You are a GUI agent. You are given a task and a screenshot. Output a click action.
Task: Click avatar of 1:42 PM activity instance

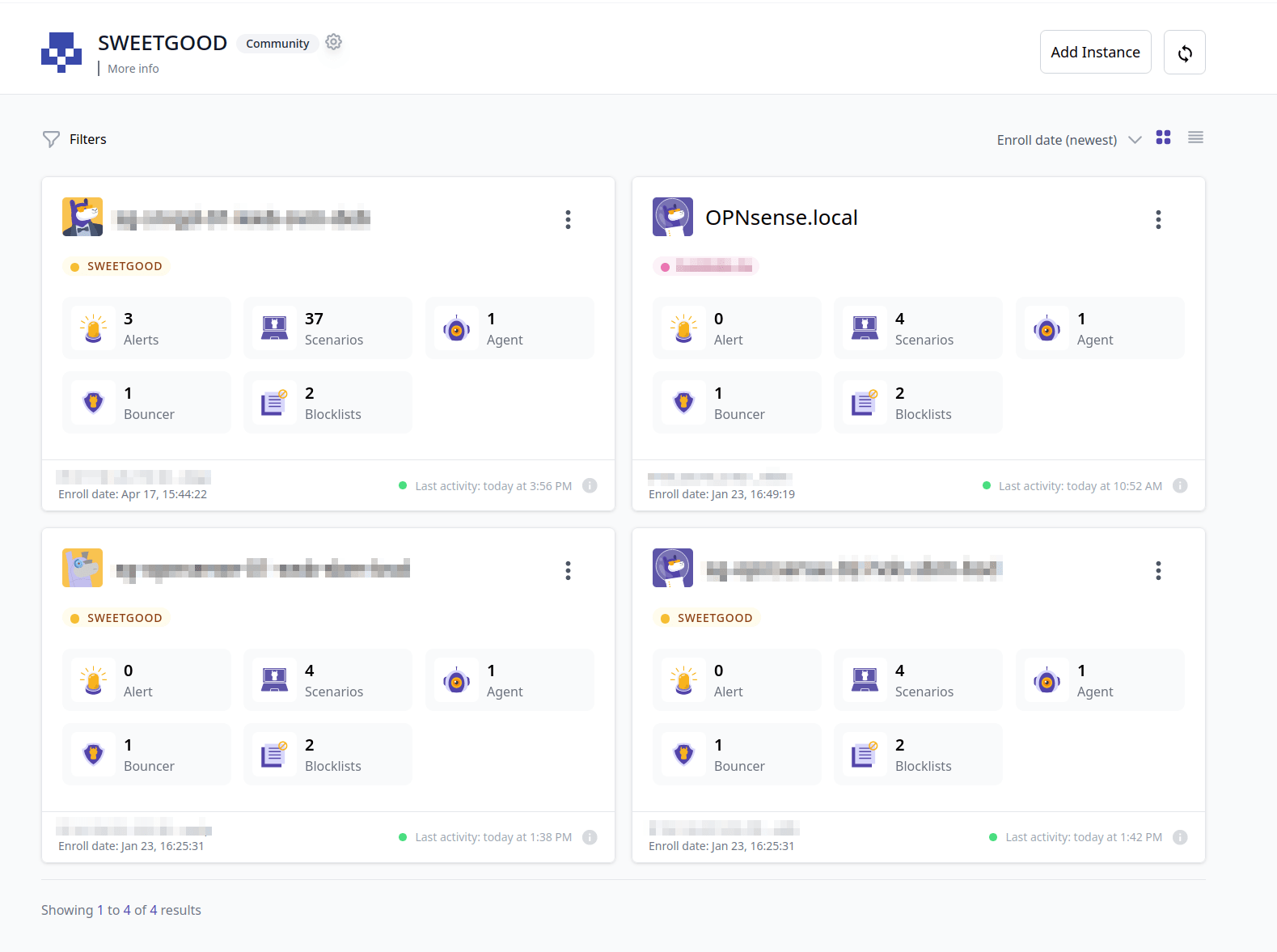click(x=673, y=568)
